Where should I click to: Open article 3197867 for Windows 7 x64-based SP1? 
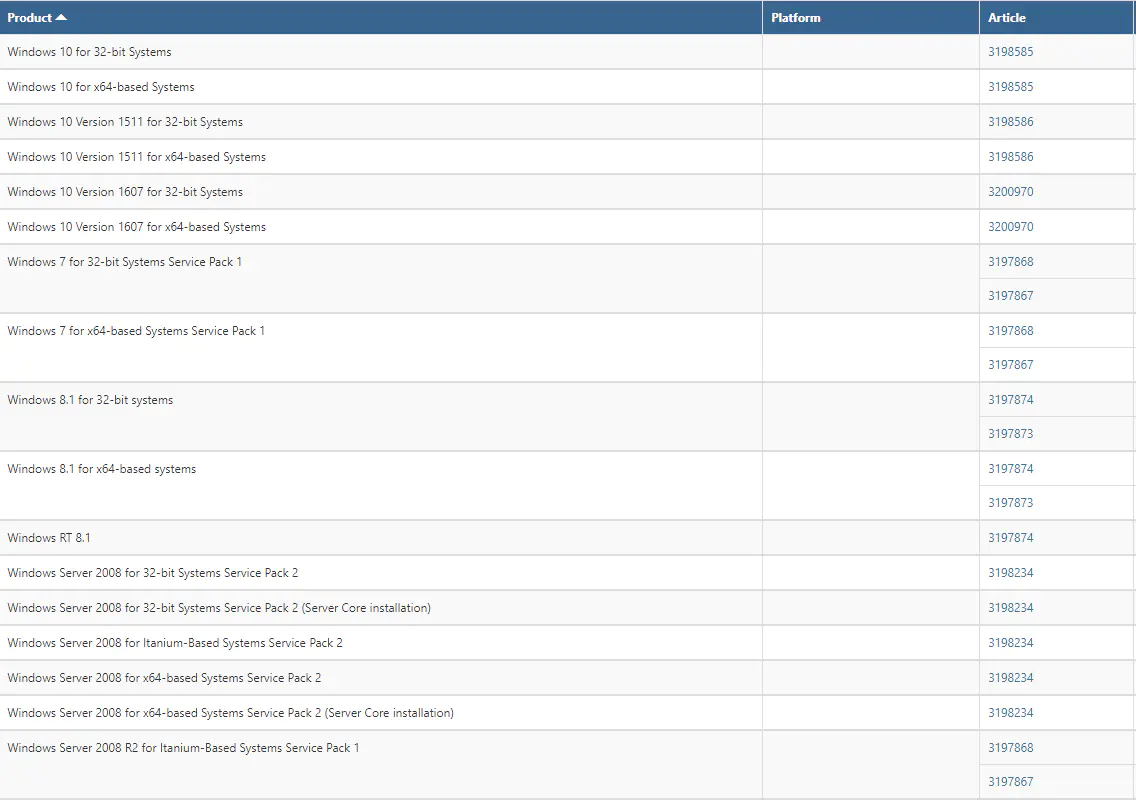click(x=1011, y=364)
